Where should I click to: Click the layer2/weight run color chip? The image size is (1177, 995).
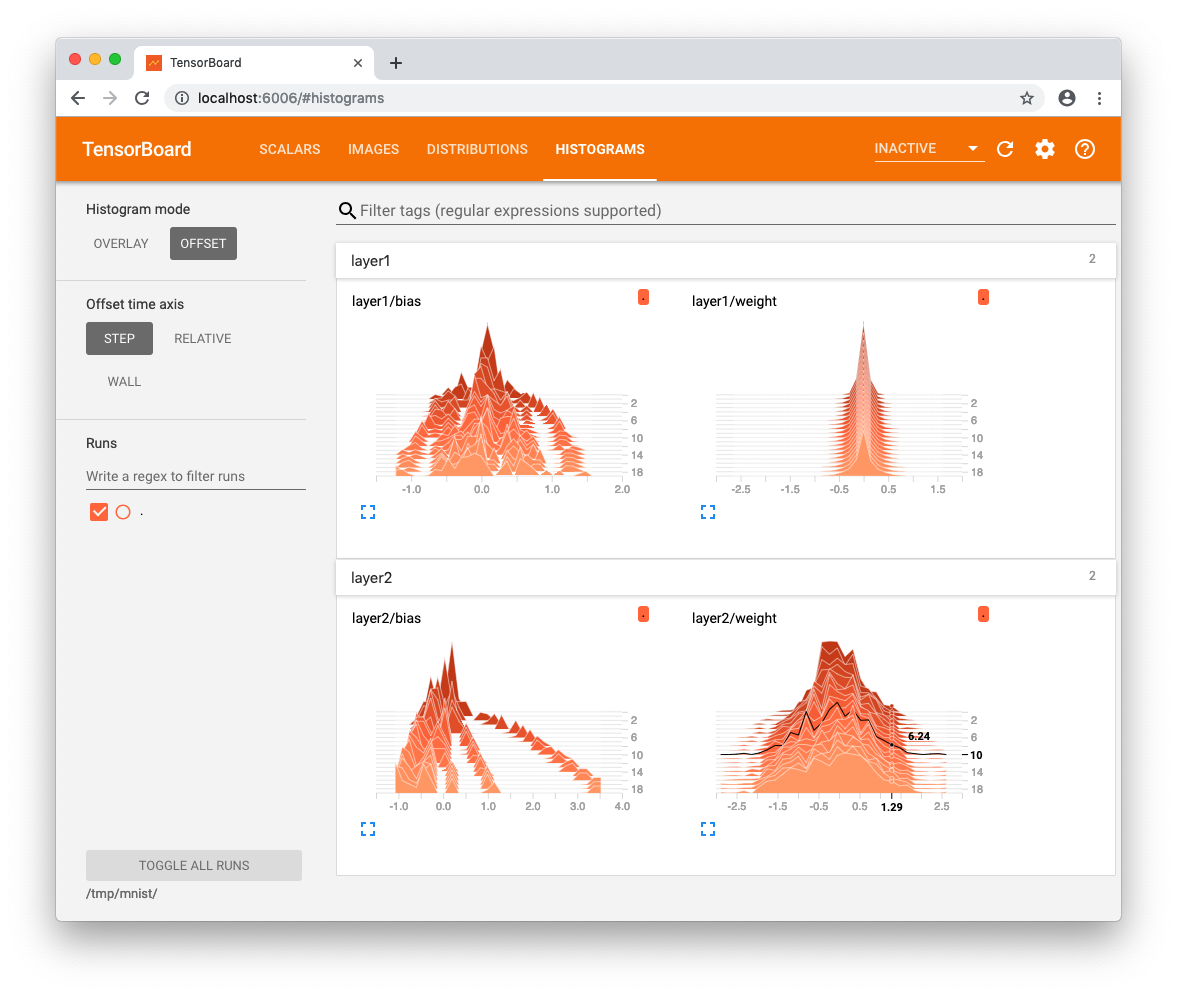pos(983,614)
